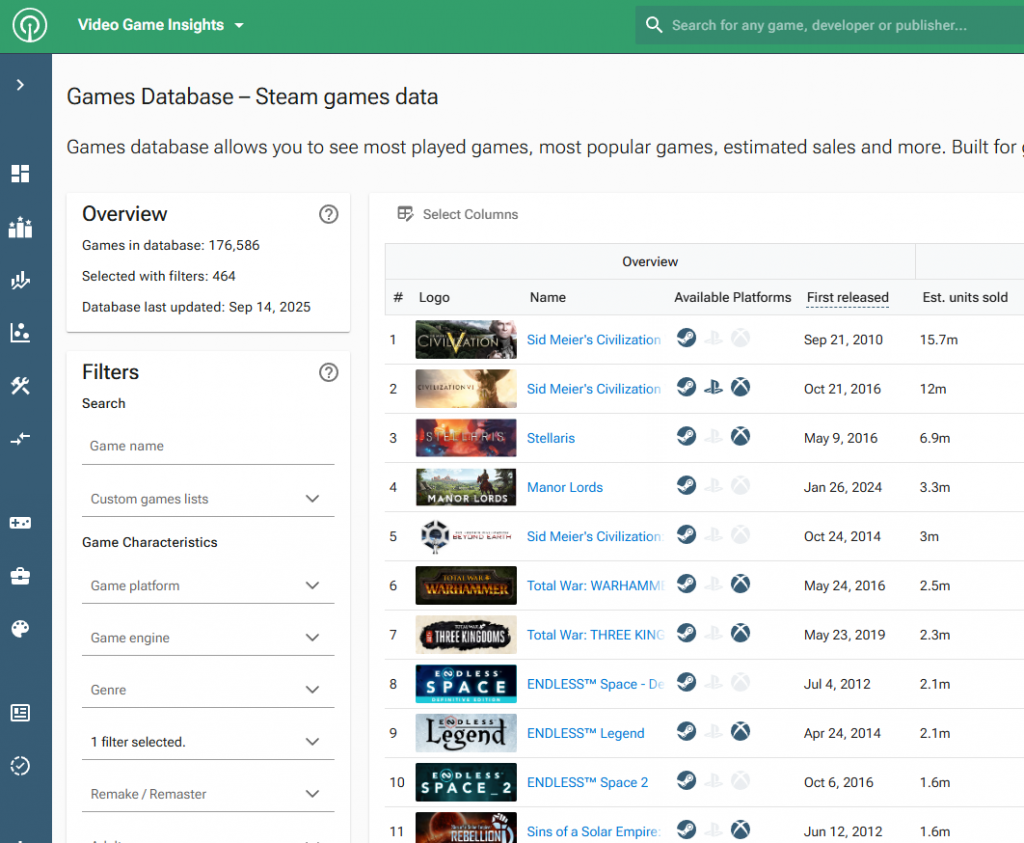
Task: Open the '1 filter selected.' dropdown
Action: point(208,742)
